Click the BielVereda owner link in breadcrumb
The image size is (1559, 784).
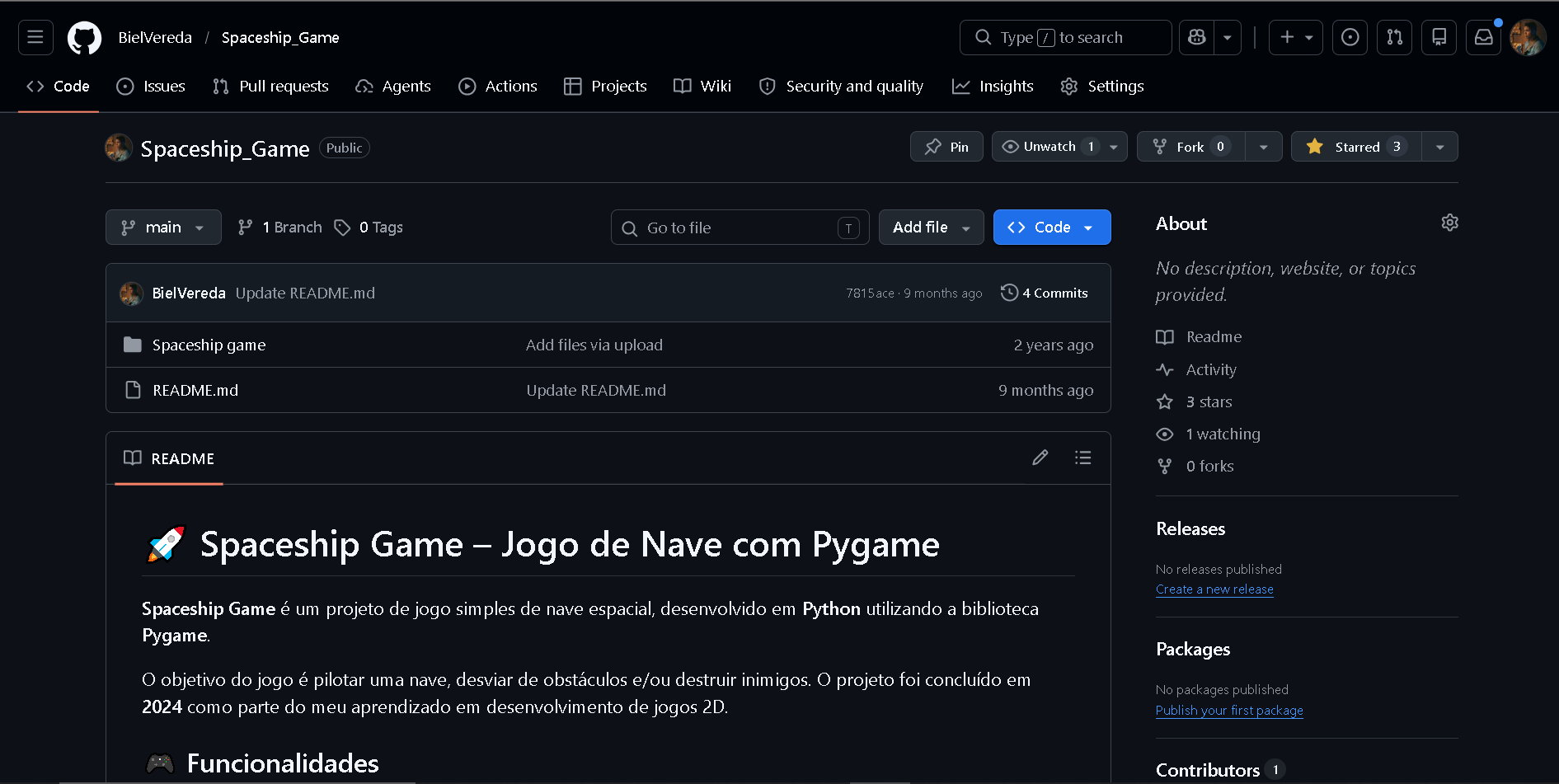tap(155, 38)
